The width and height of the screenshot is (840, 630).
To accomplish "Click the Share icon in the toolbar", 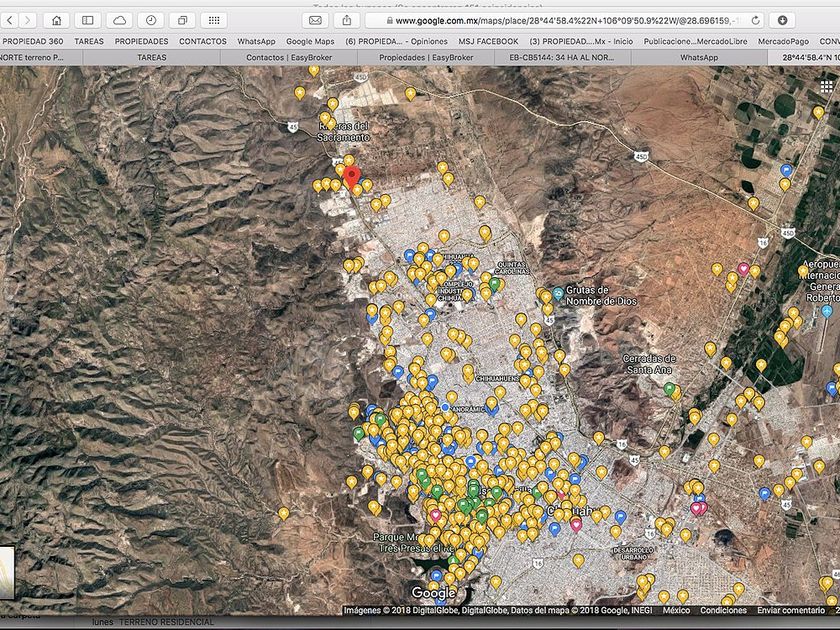I will pos(347,20).
